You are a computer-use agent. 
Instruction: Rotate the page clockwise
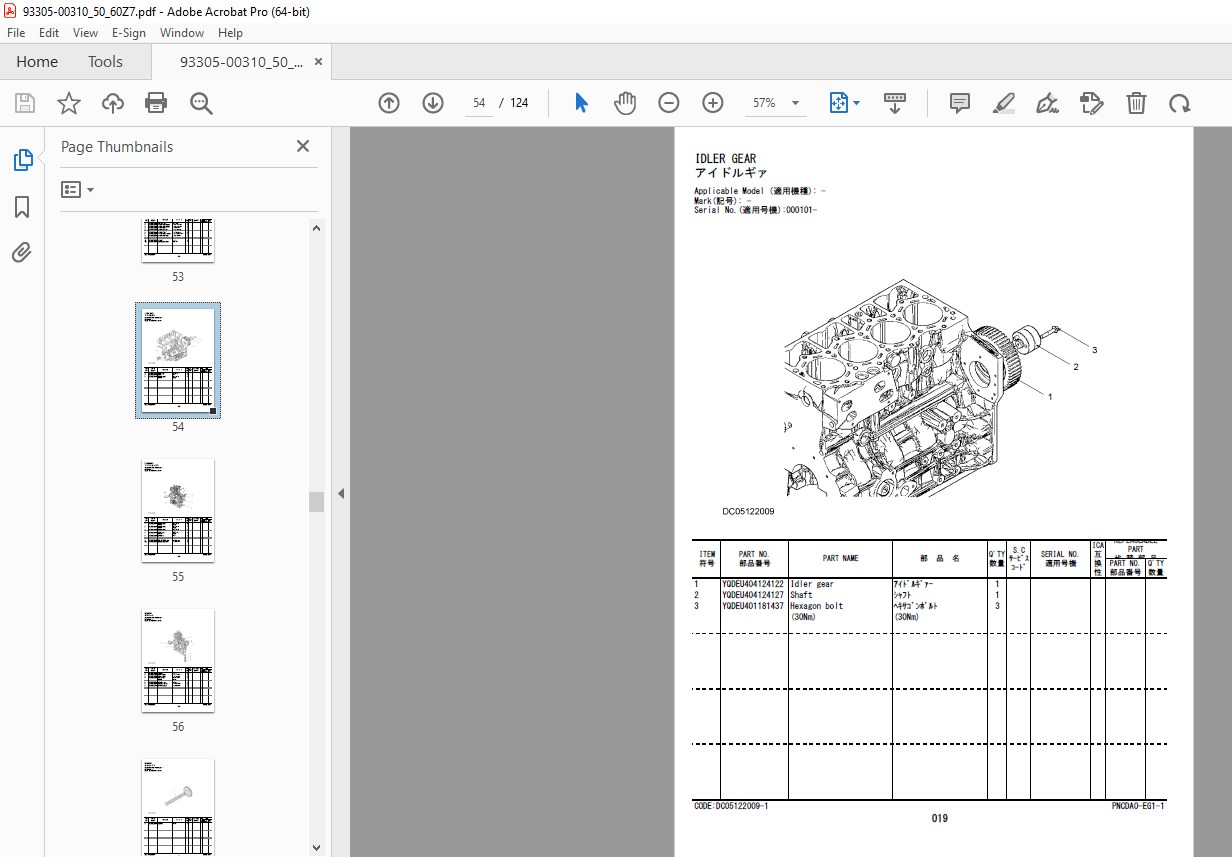(x=1180, y=103)
